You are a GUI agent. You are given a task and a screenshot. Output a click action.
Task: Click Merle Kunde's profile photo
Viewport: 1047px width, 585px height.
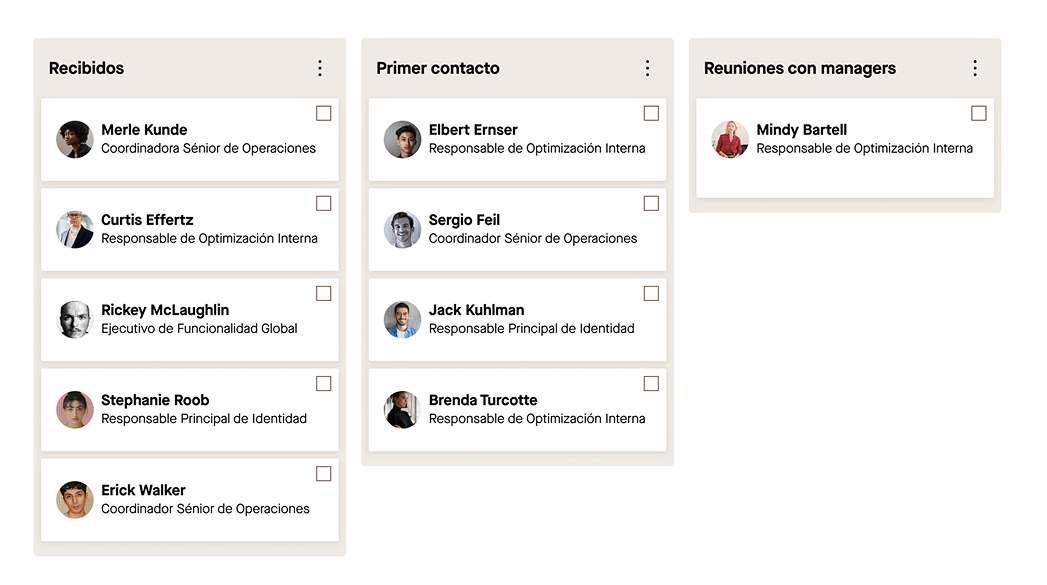(75, 140)
